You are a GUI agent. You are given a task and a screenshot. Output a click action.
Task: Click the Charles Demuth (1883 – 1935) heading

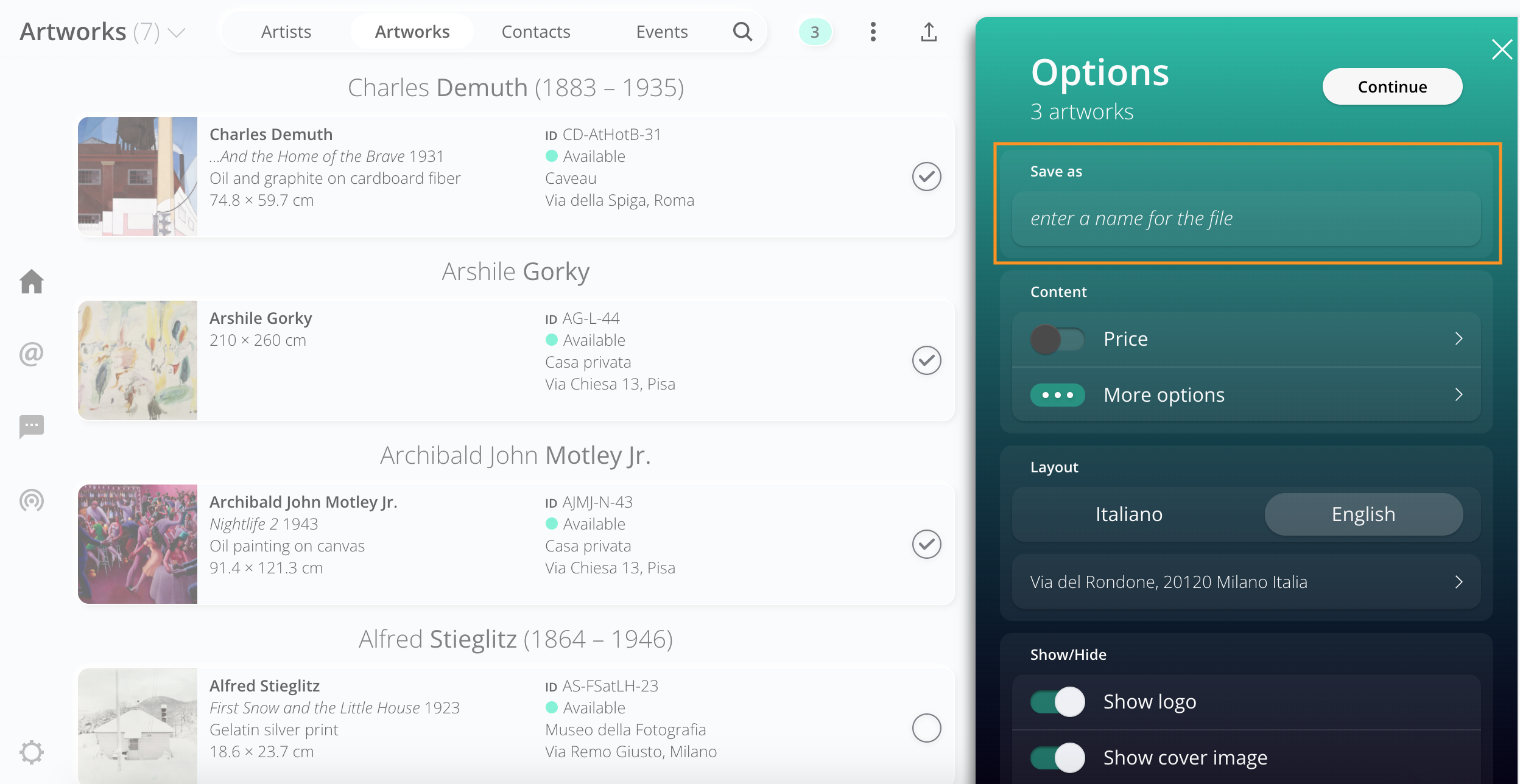point(516,88)
